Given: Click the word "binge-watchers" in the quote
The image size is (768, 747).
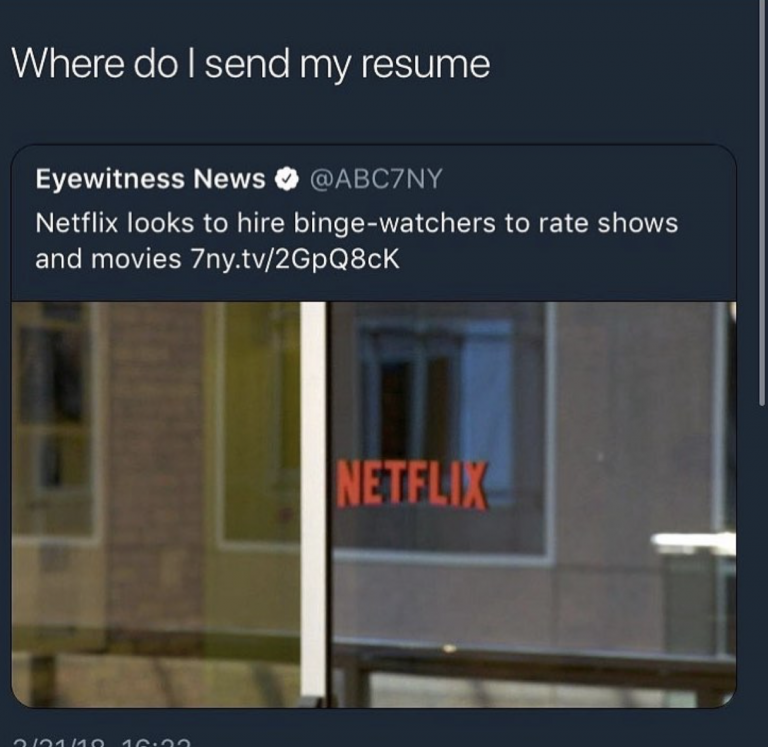Looking at the screenshot, I should (395, 223).
